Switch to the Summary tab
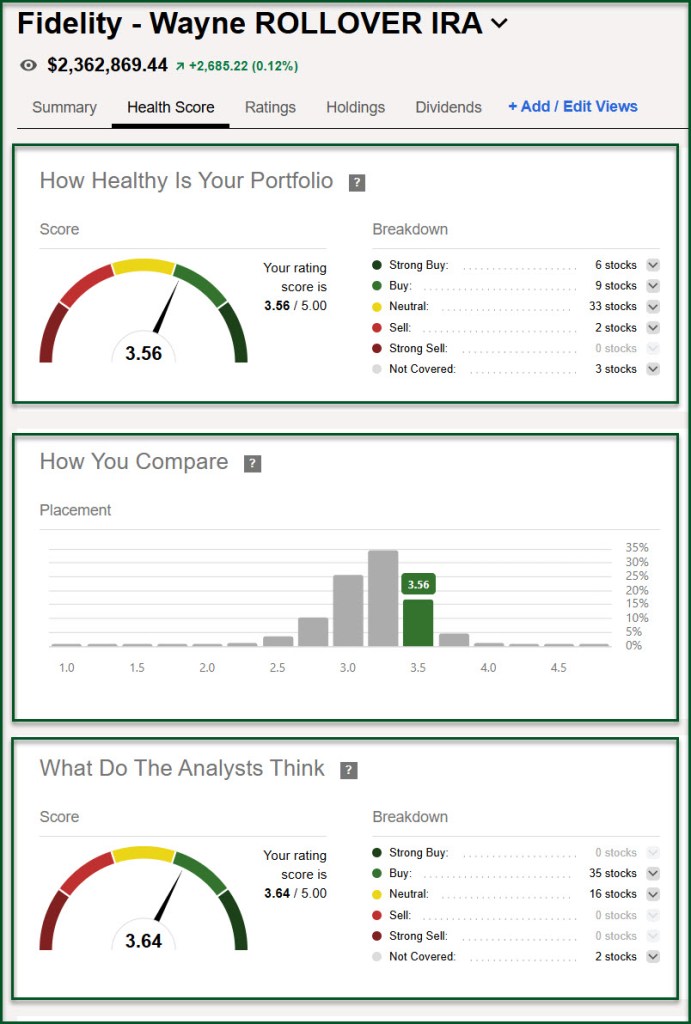The width and height of the screenshot is (691, 1024). (x=64, y=108)
